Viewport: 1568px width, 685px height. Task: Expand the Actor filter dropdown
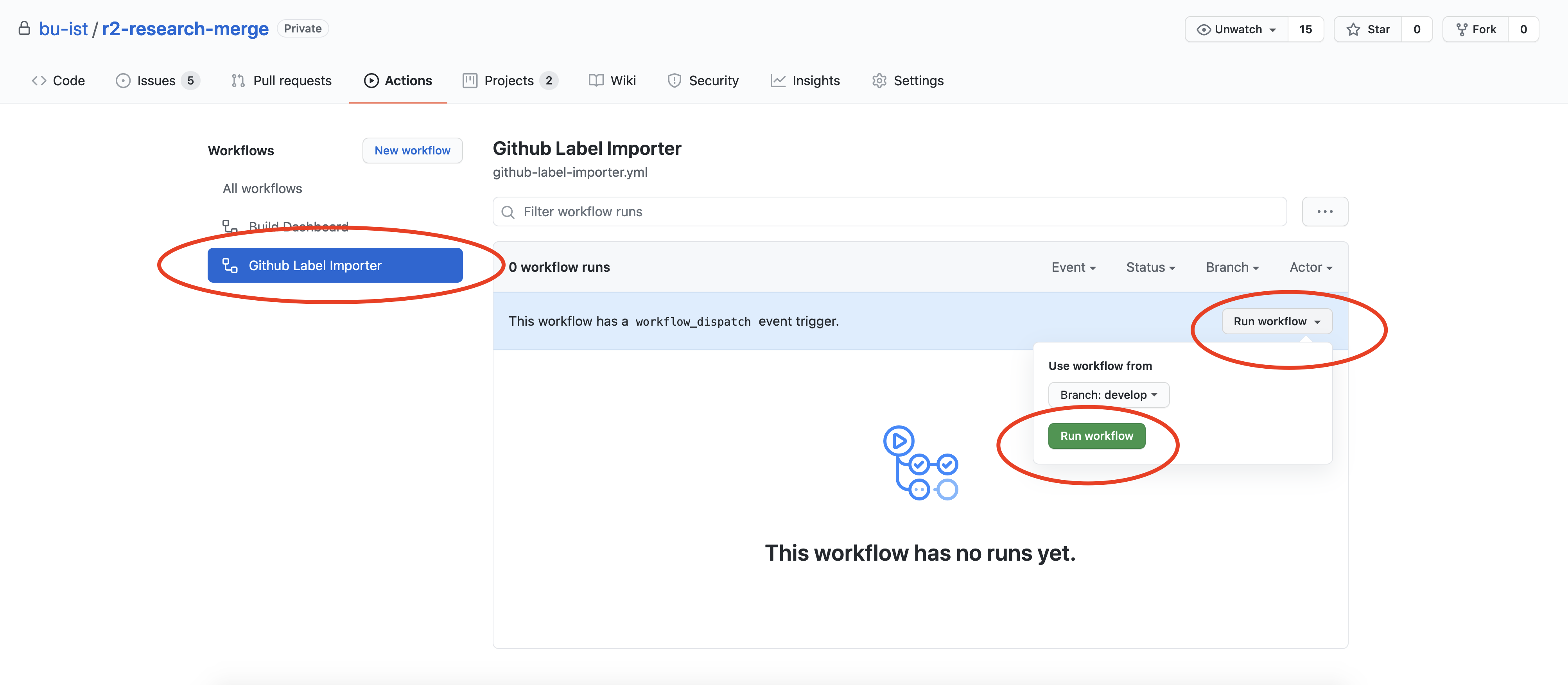pos(1311,267)
